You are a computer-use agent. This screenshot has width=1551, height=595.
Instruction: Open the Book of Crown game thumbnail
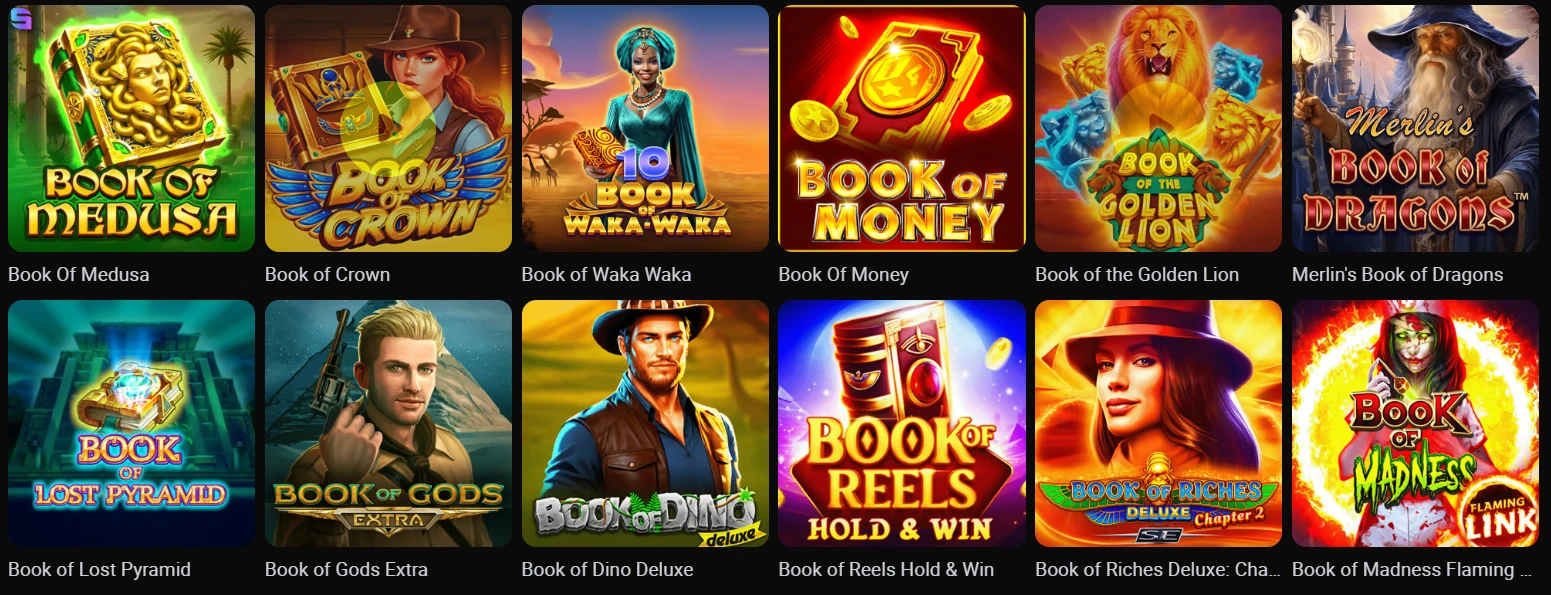pyautogui.click(x=388, y=128)
